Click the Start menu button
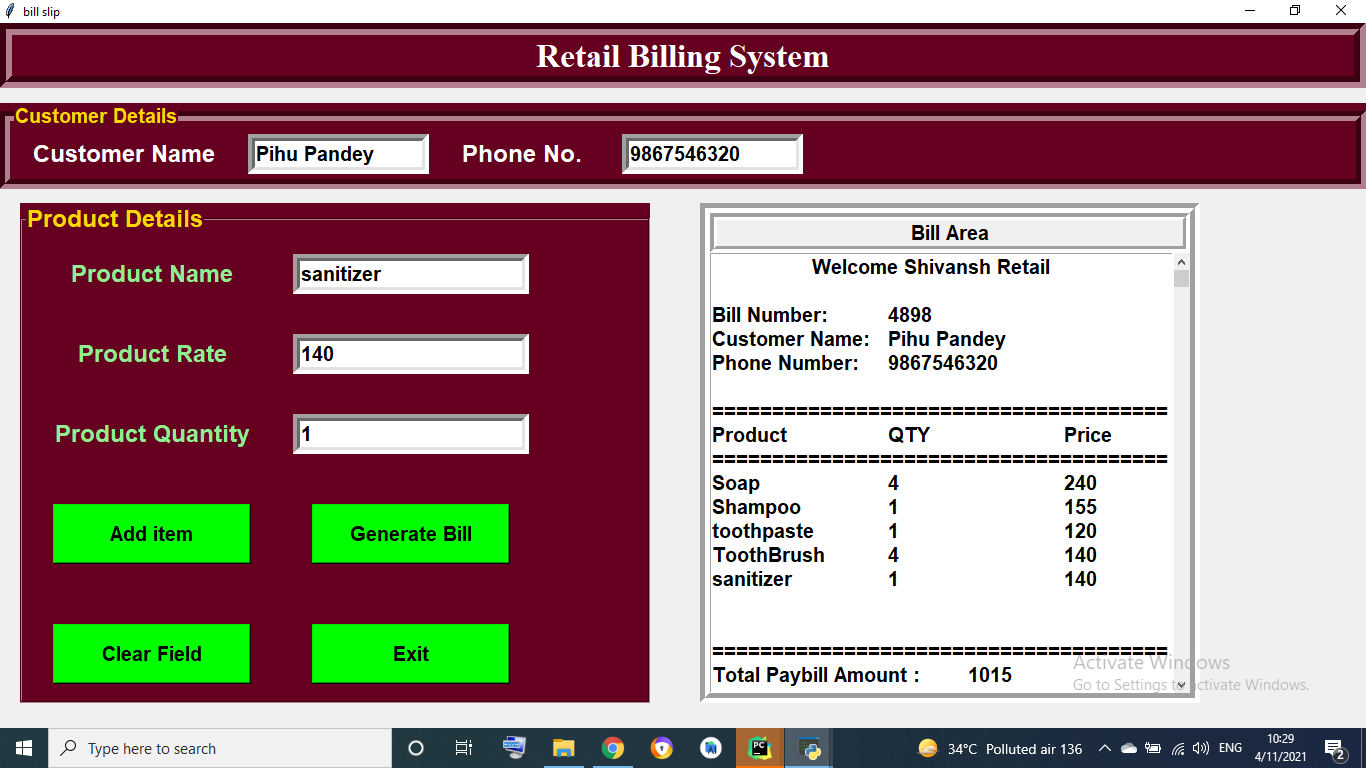 [x=23, y=747]
